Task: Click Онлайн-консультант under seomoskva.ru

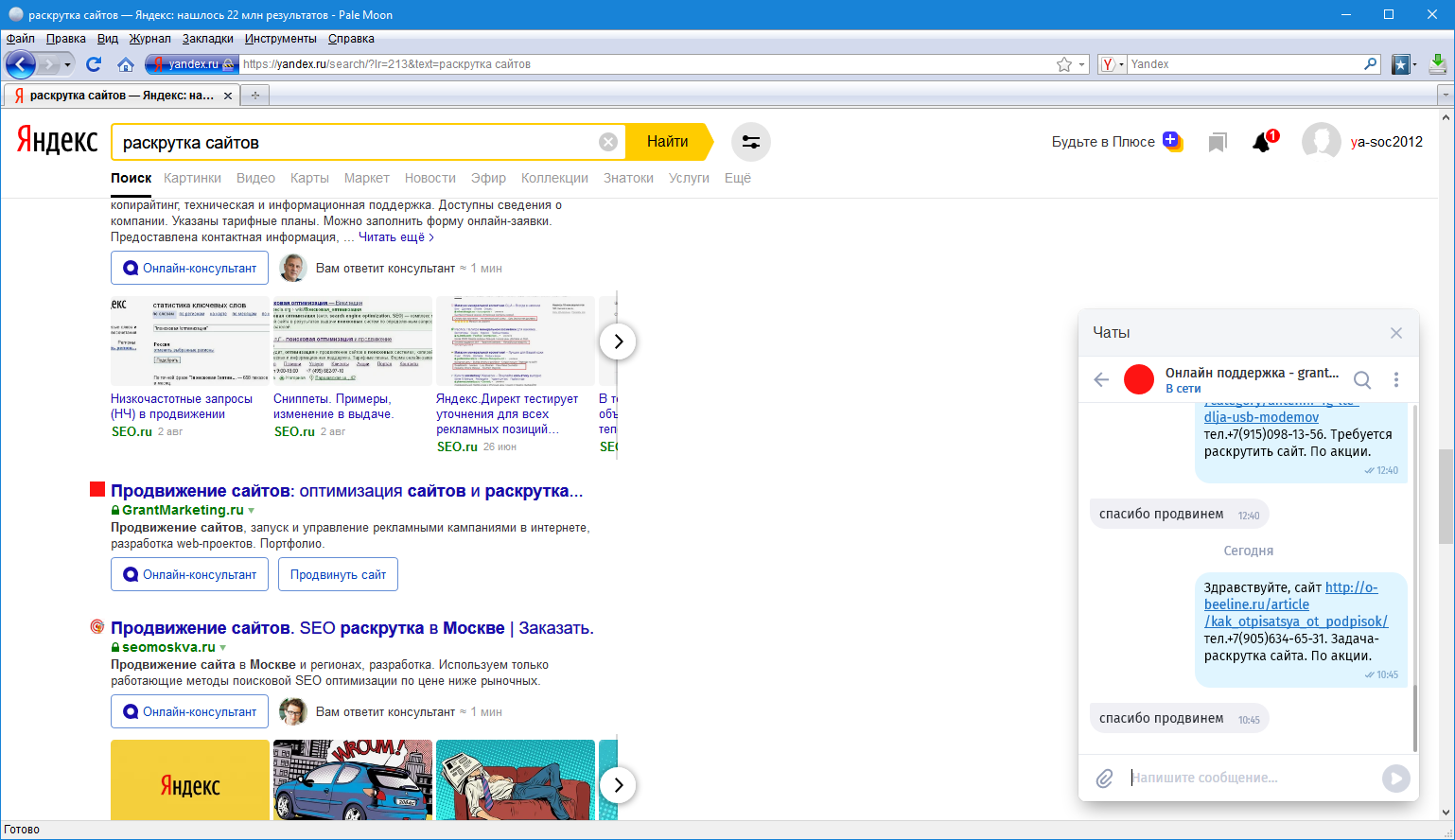Action: point(189,711)
